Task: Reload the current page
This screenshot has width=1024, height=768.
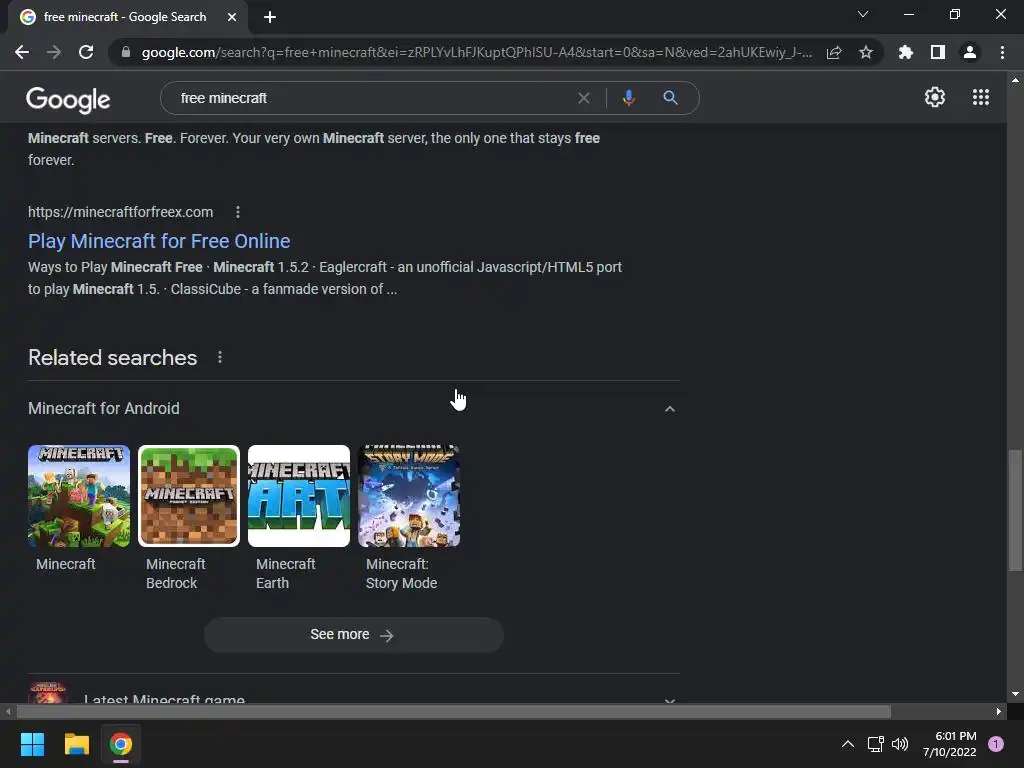Action: pos(86,52)
